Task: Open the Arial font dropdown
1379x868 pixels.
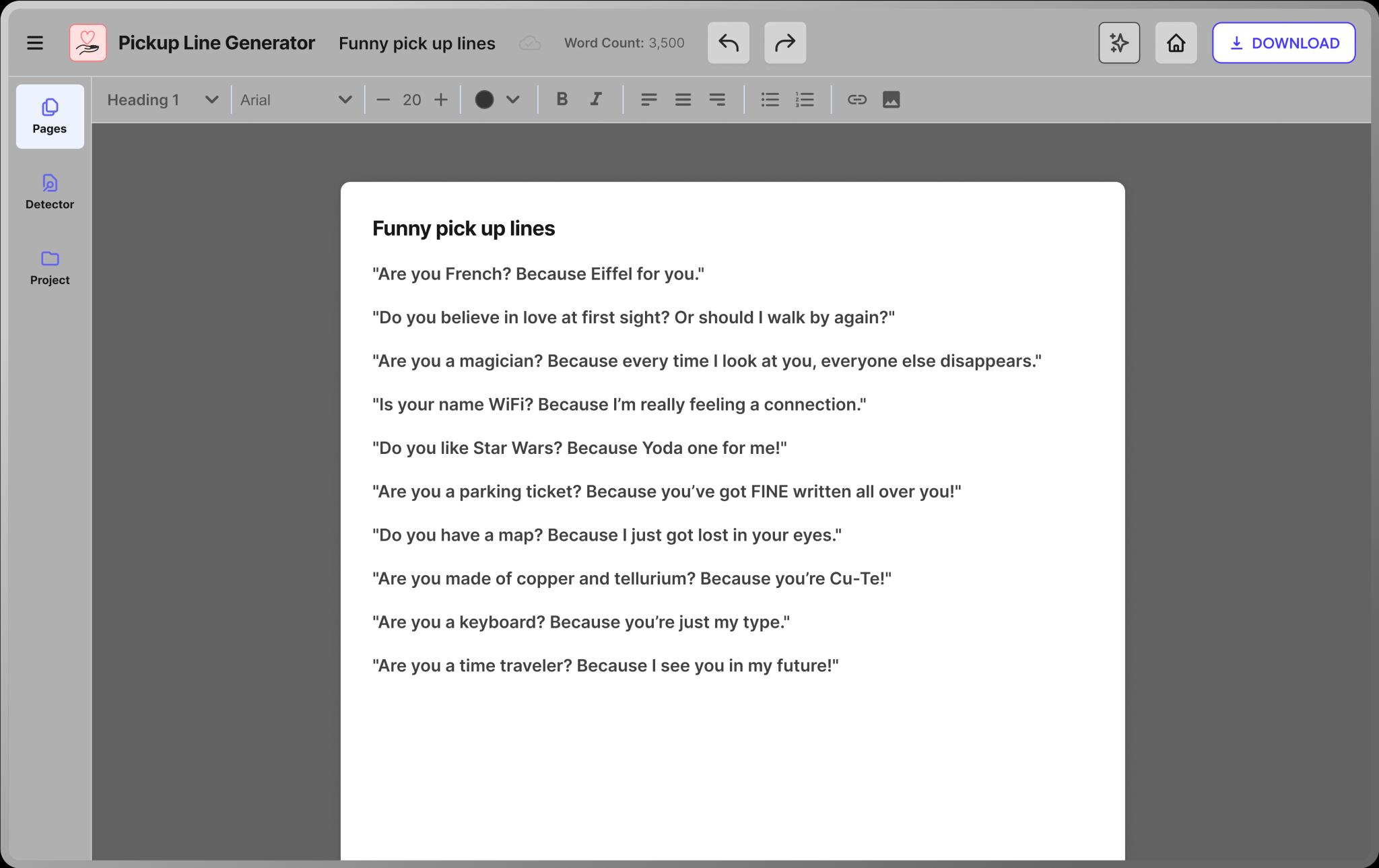Action: pyautogui.click(x=296, y=100)
